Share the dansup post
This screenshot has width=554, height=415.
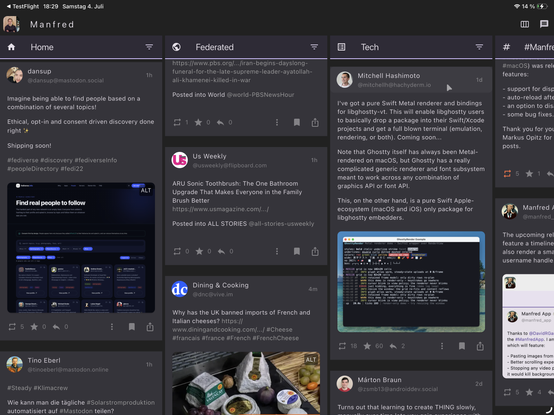150,327
